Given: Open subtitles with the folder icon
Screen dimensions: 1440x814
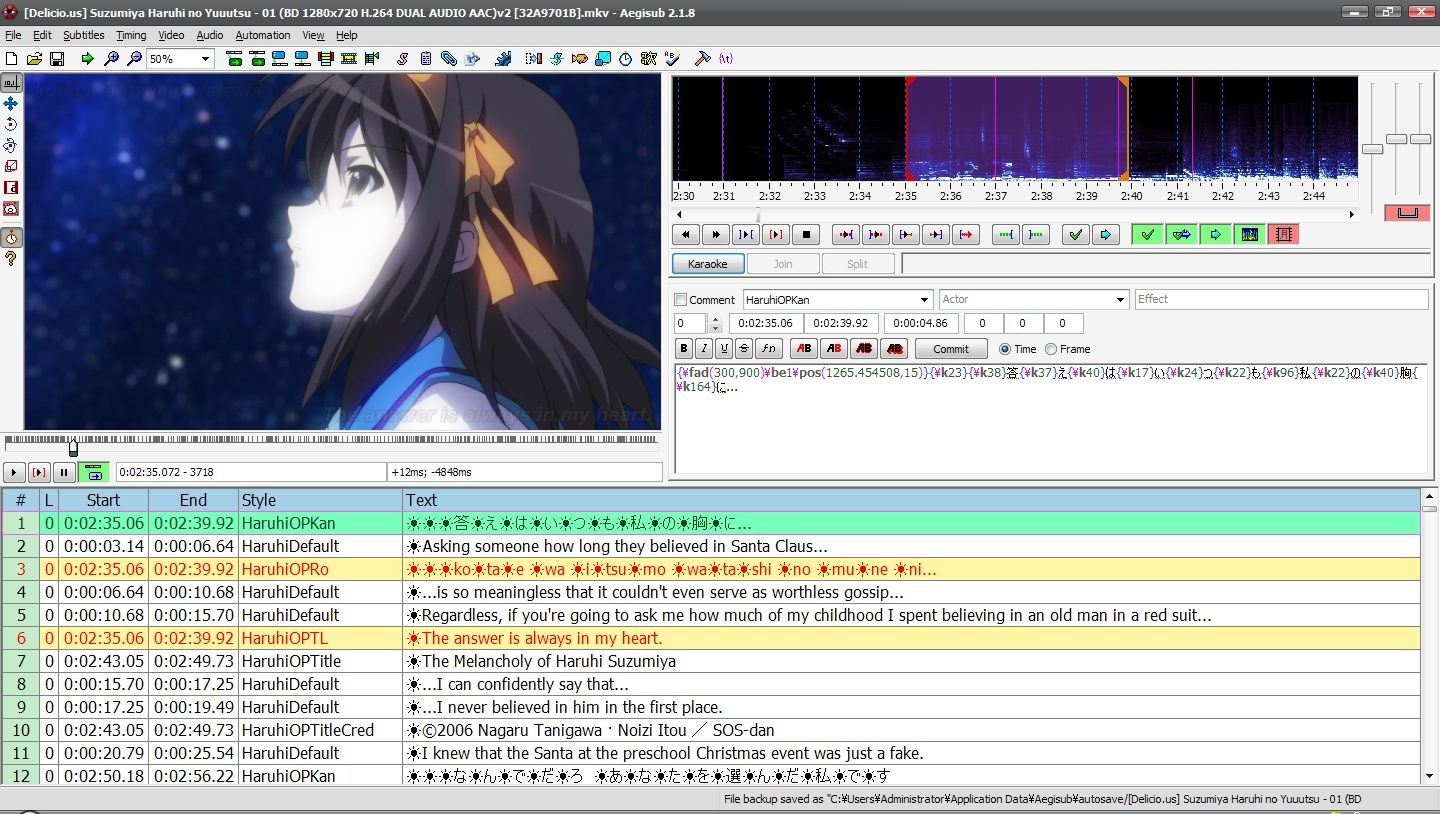Looking at the screenshot, I should point(34,59).
